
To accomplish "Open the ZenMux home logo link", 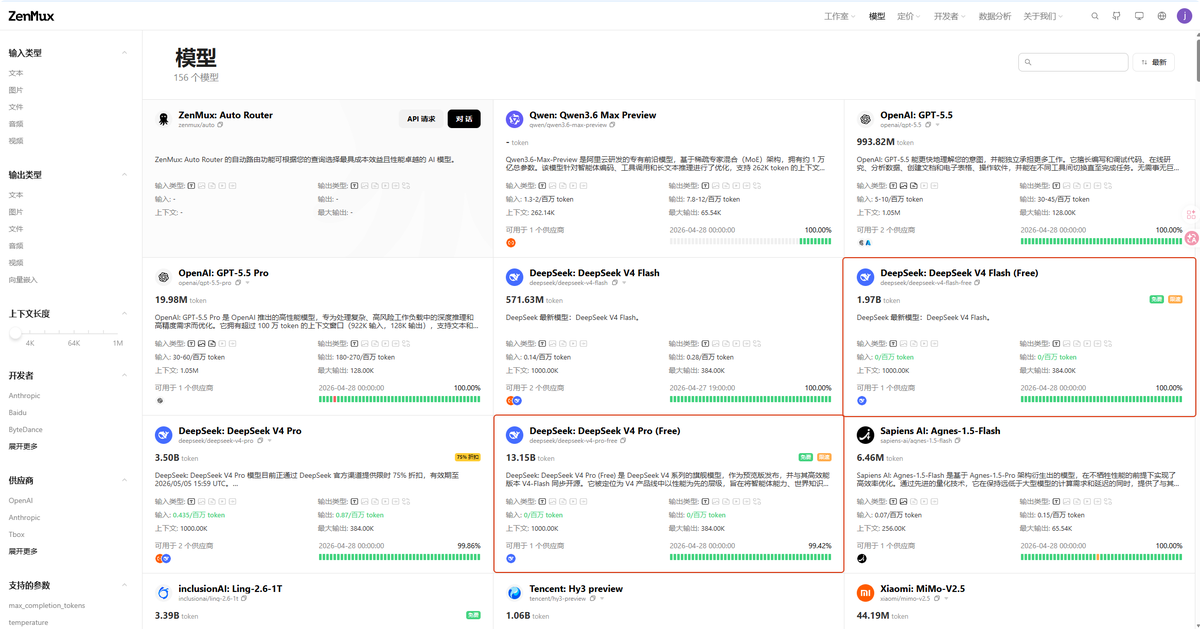I will pyautogui.click(x=30, y=16).
